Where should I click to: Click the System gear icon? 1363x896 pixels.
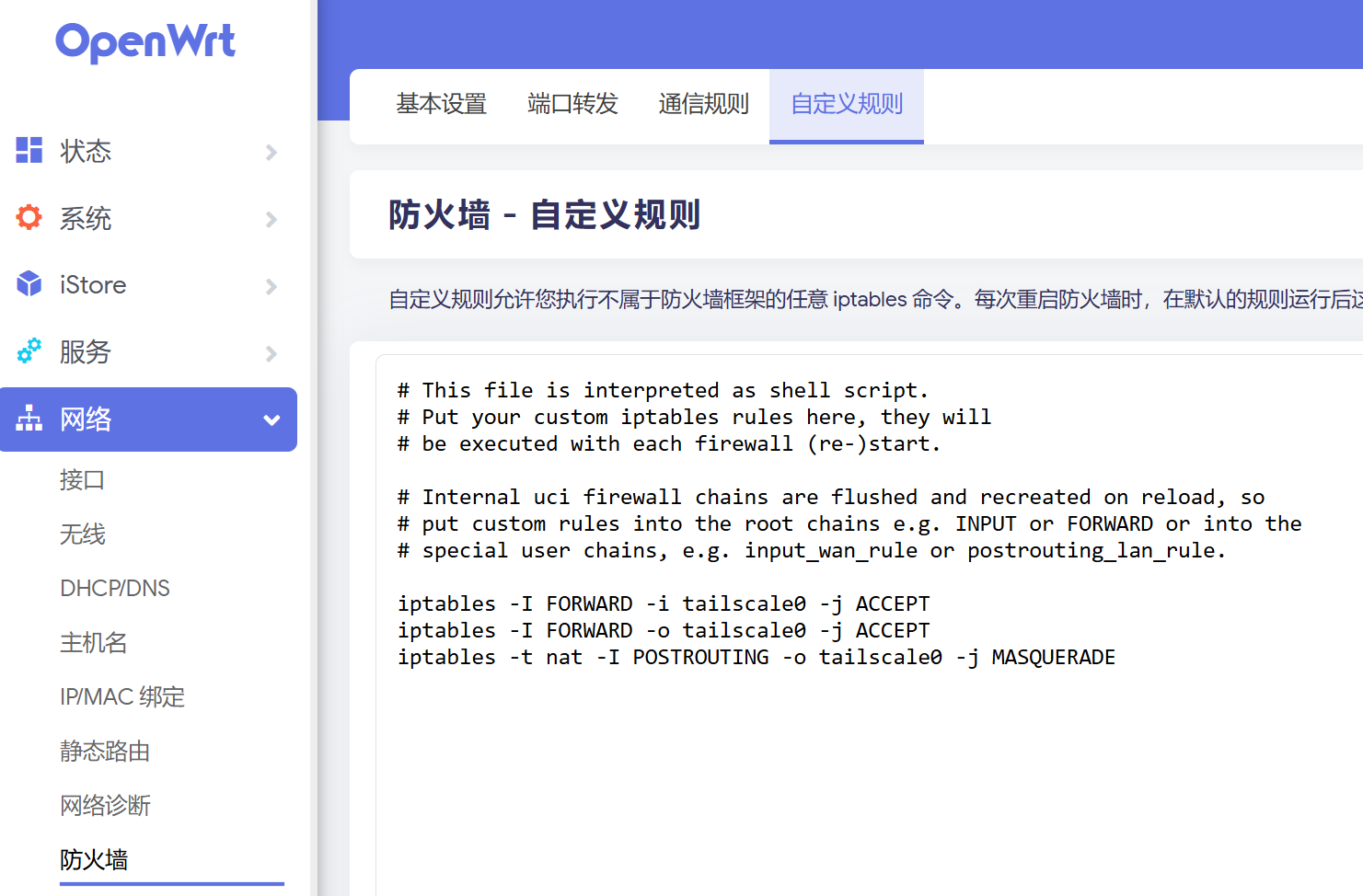pos(29,217)
